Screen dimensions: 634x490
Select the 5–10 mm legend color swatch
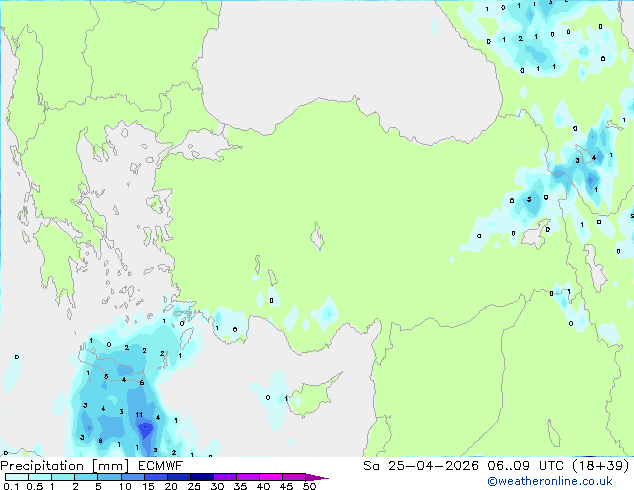click(109, 477)
